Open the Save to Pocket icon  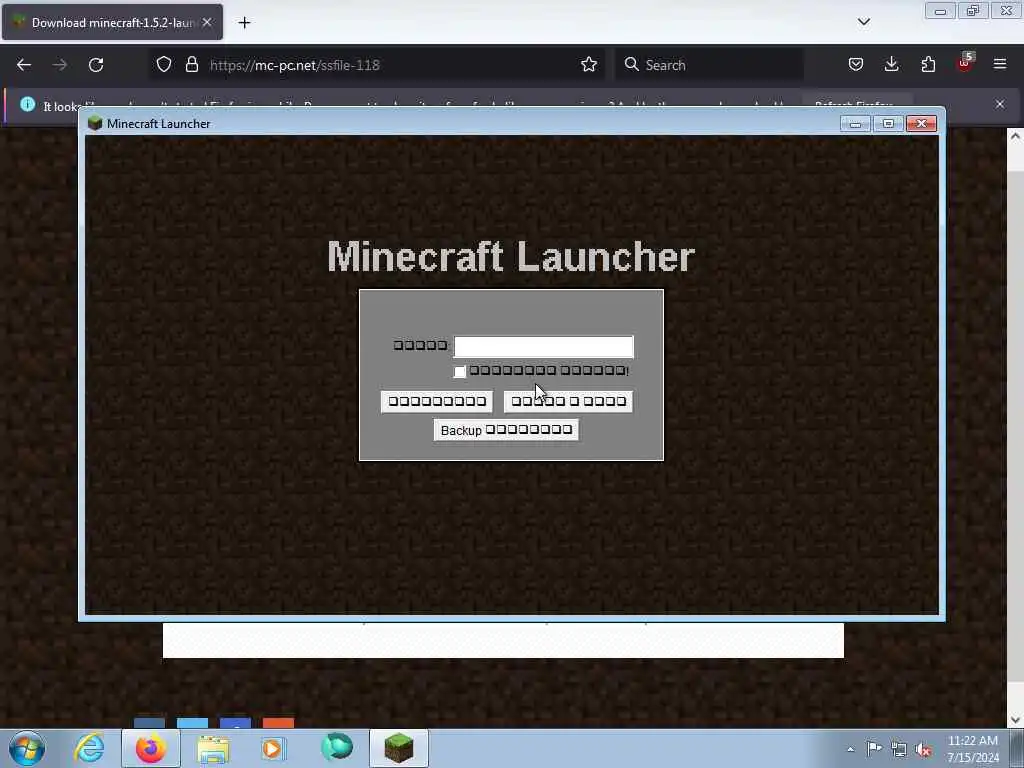tap(856, 64)
